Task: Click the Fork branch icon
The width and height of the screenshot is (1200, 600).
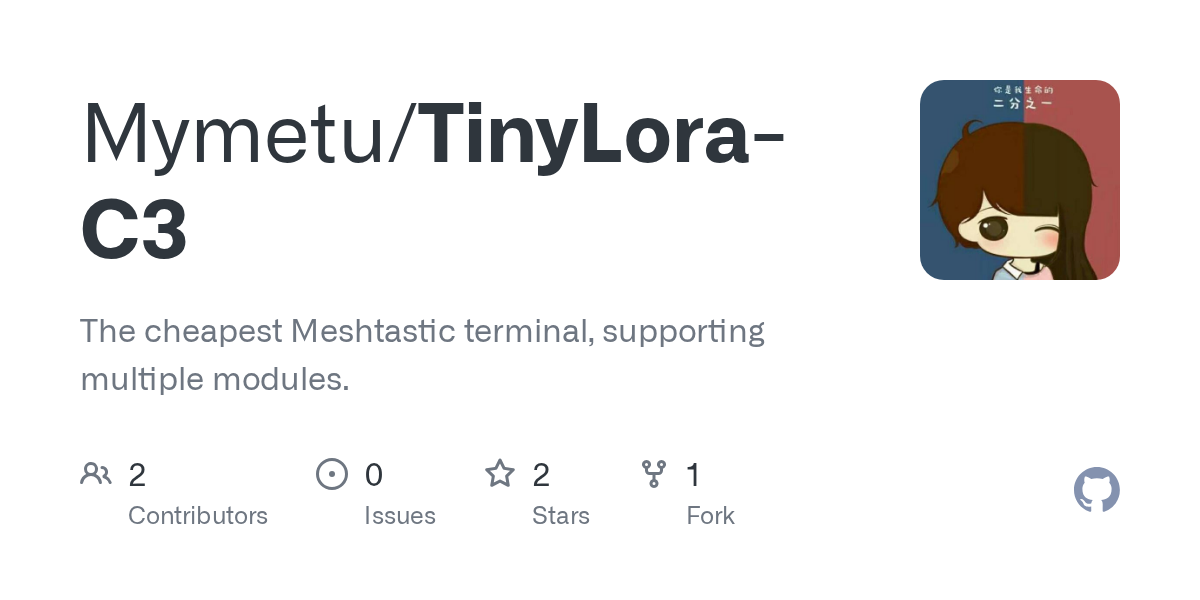Action: coord(654,473)
